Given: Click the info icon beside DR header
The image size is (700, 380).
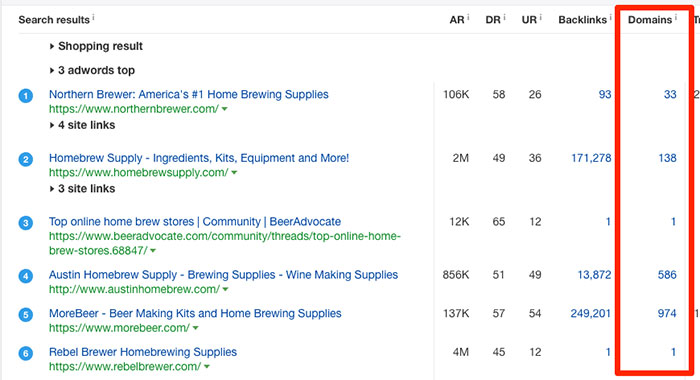Looking at the screenshot, I should click(x=504, y=17).
